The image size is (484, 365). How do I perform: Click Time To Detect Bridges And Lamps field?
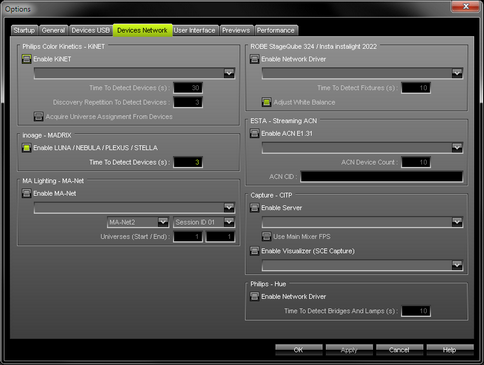click(416, 311)
